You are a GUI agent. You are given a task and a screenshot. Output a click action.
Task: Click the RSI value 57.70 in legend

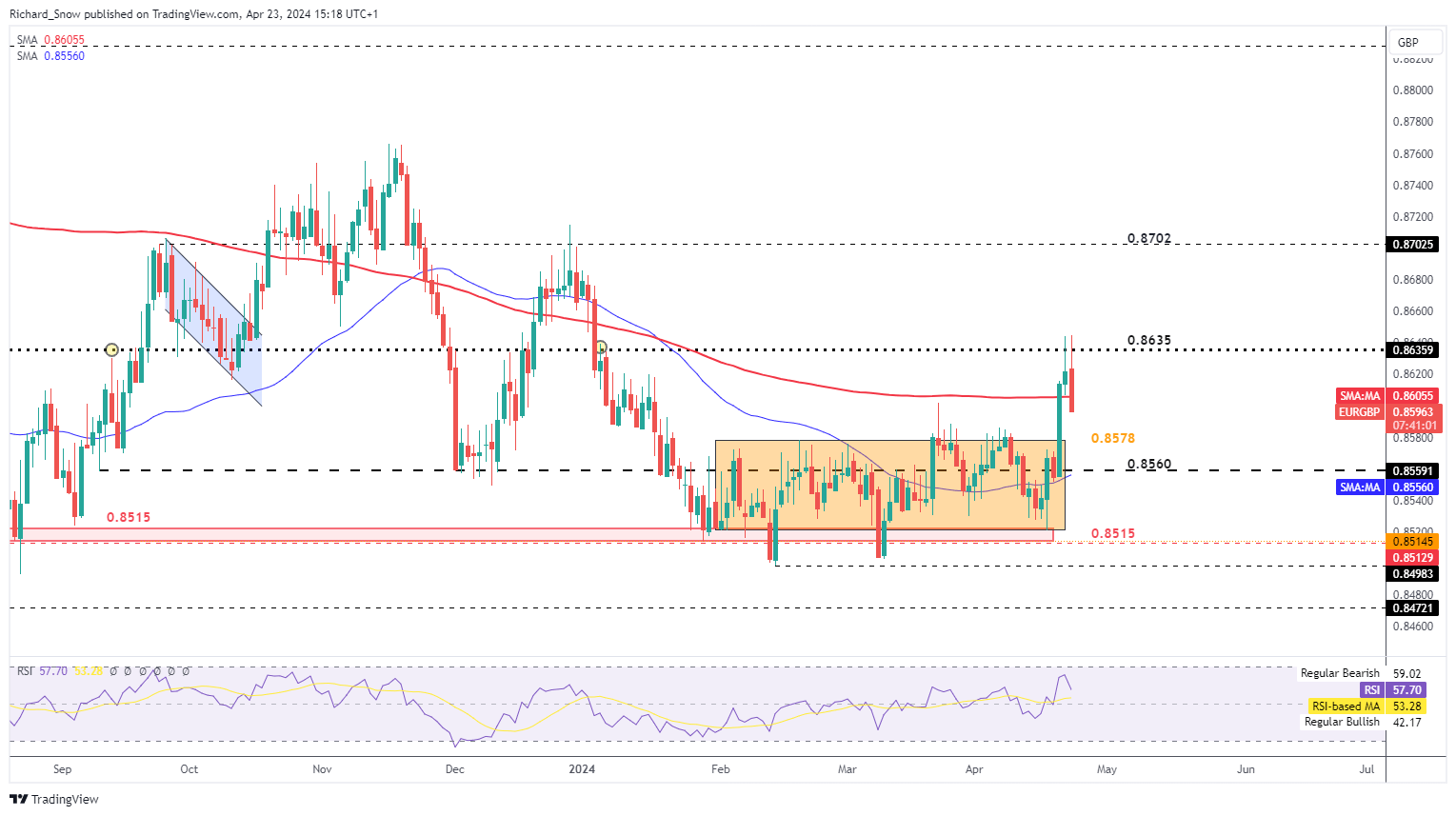[53, 671]
